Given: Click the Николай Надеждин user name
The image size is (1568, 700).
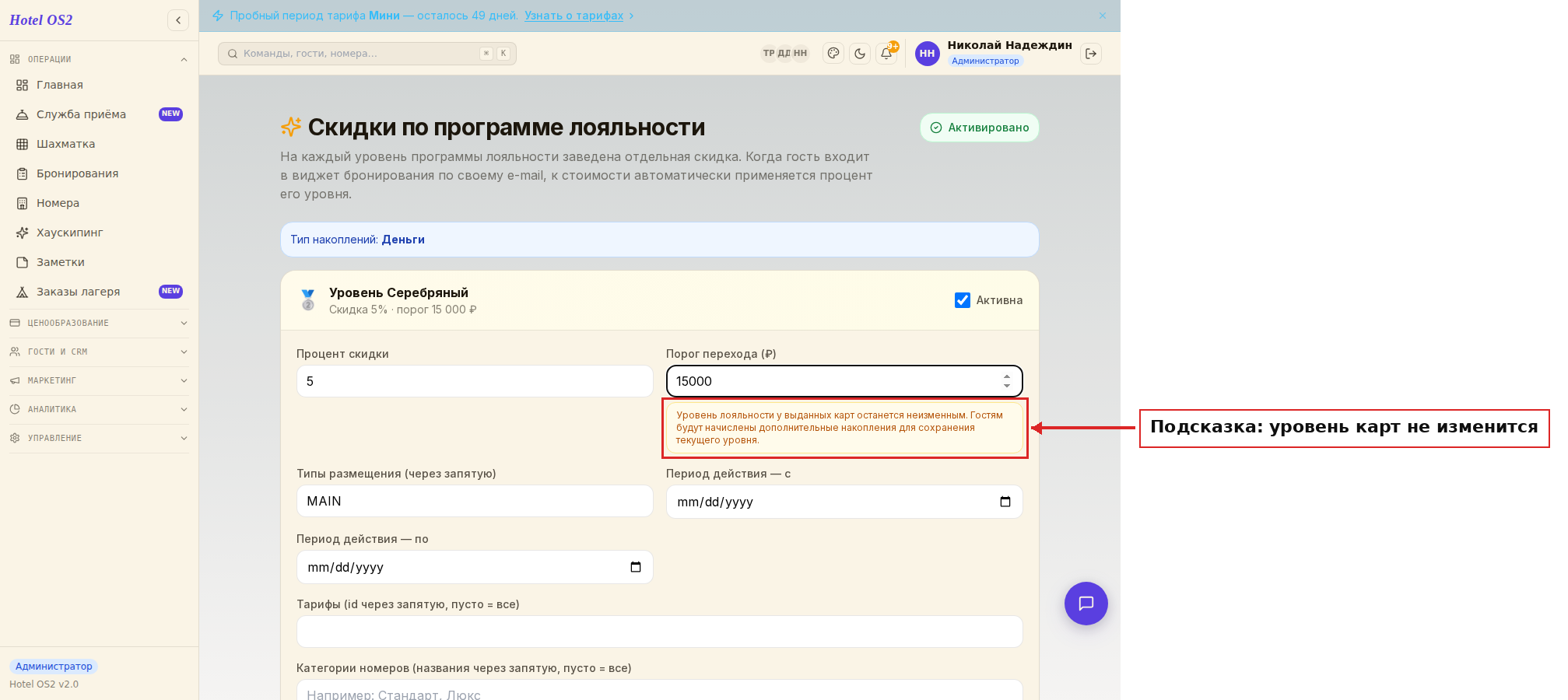Looking at the screenshot, I should point(1009,45).
